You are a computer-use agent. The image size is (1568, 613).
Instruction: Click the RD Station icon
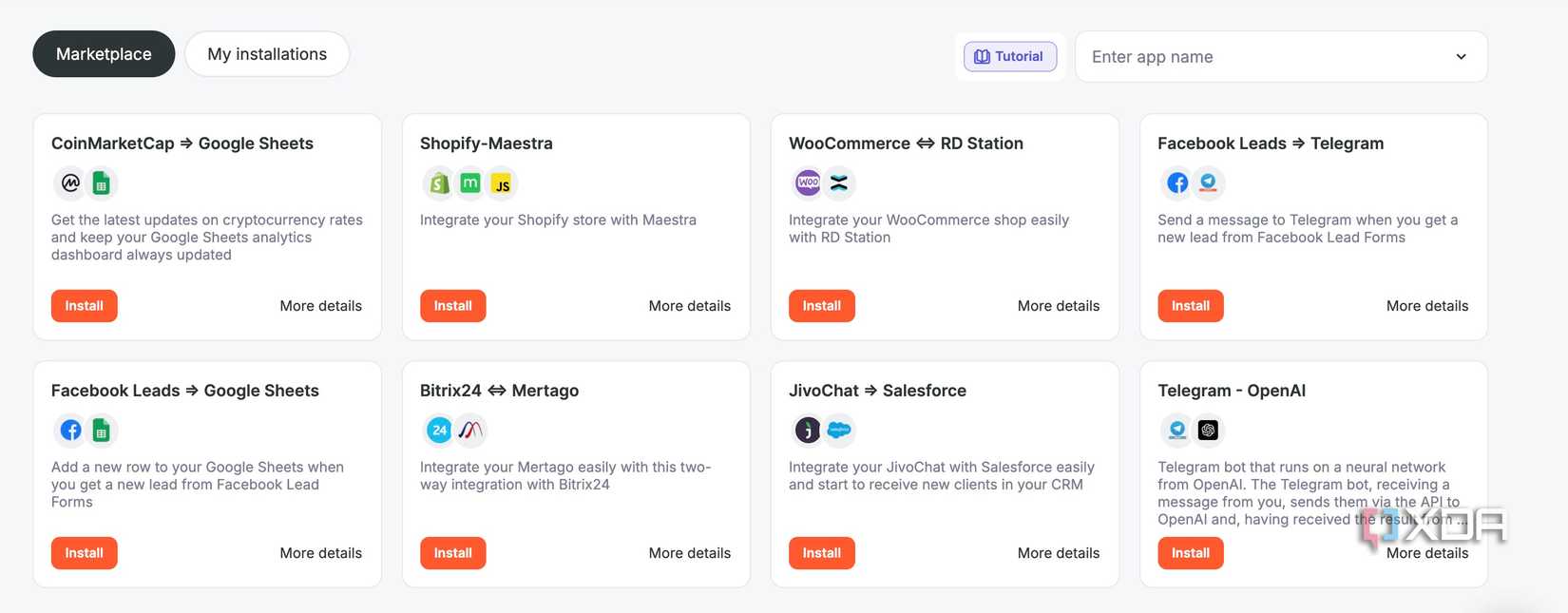pos(839,182)
